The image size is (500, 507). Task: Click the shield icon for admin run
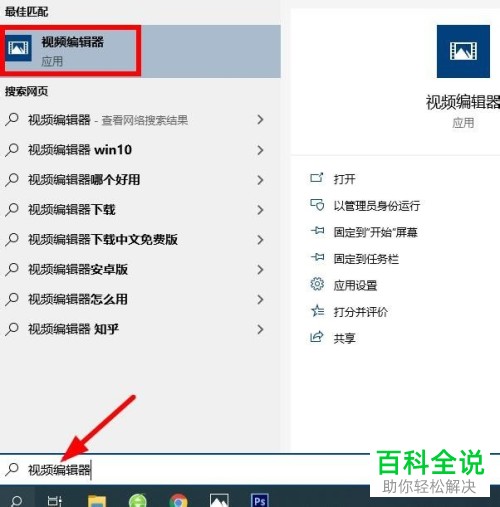[317, 204]
